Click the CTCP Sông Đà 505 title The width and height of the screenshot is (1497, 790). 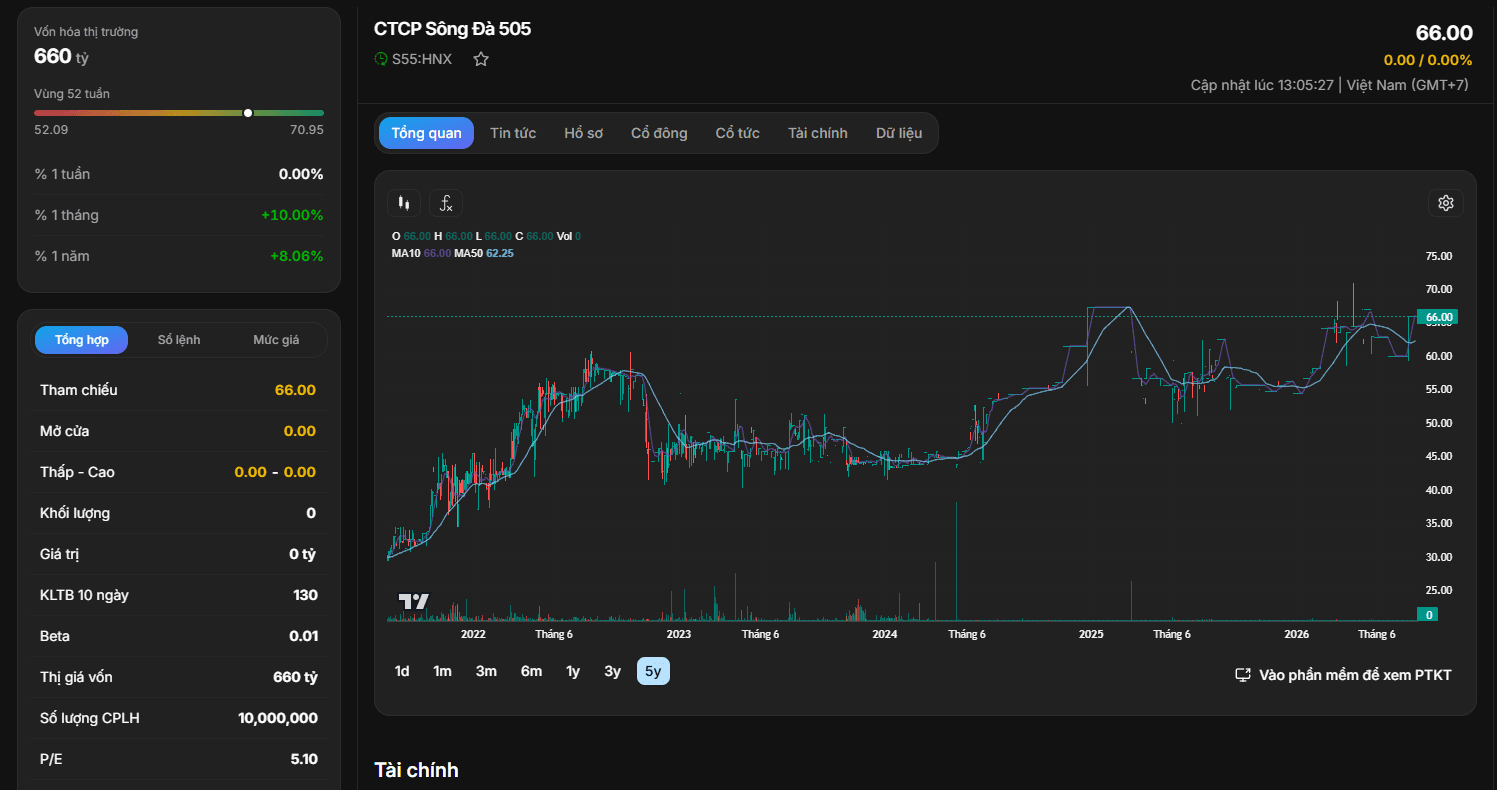pyautogui.click(x=452, y=29)
